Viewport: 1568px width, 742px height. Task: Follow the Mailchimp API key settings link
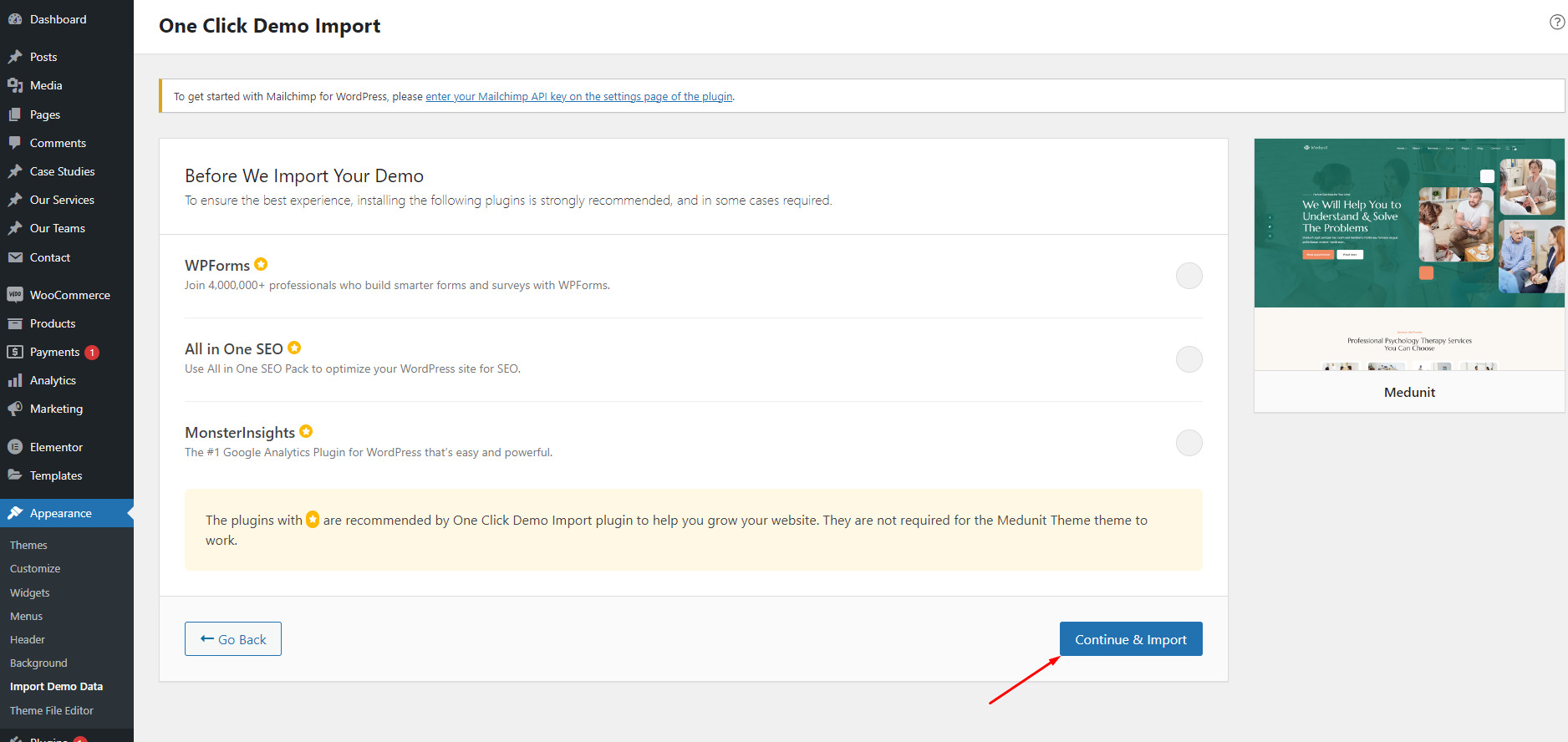(x=579, y=96)
